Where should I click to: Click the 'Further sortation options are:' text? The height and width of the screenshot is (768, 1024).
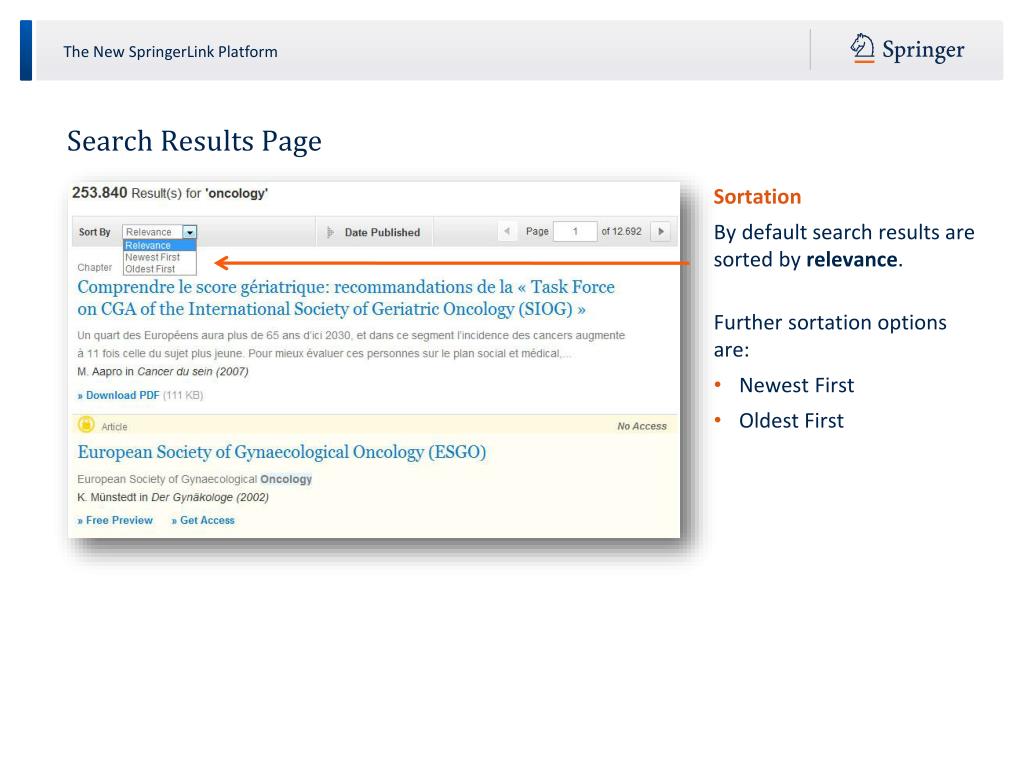(830, 336)
